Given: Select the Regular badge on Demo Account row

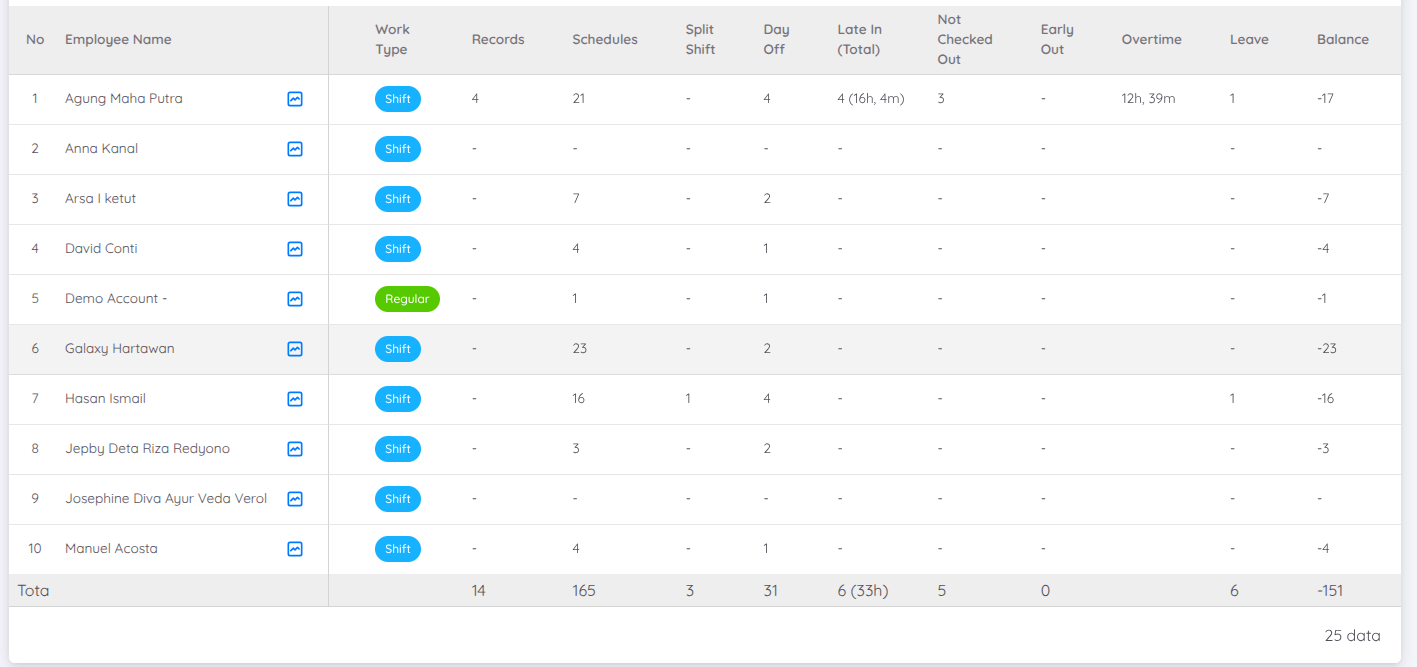Looking at the screenshot, I should [407, 299].
